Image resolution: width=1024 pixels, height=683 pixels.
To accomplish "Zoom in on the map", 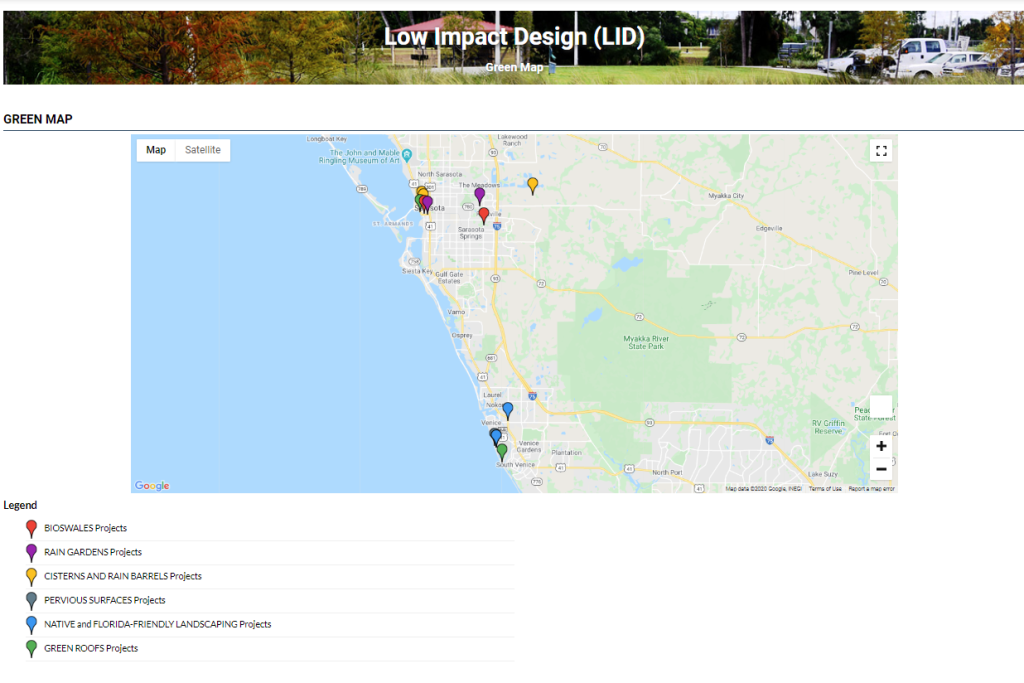I will point(881,446).
